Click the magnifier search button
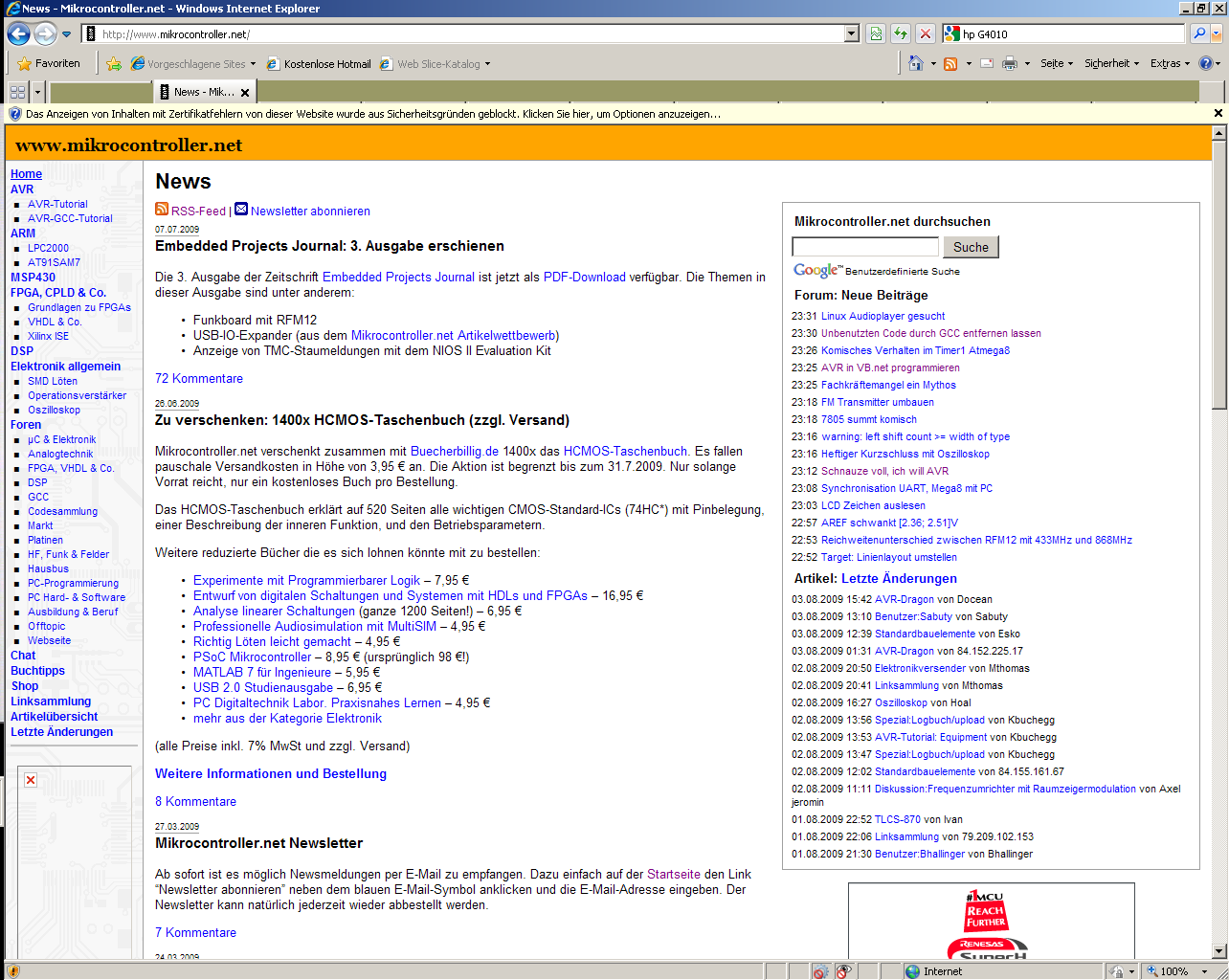Image resolution: width=1229 pixels, height=980 pixels. [1198, 33]
